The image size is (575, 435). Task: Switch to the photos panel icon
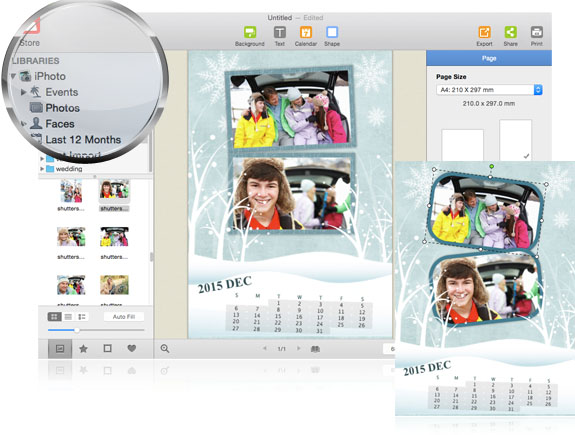point(60,349)
